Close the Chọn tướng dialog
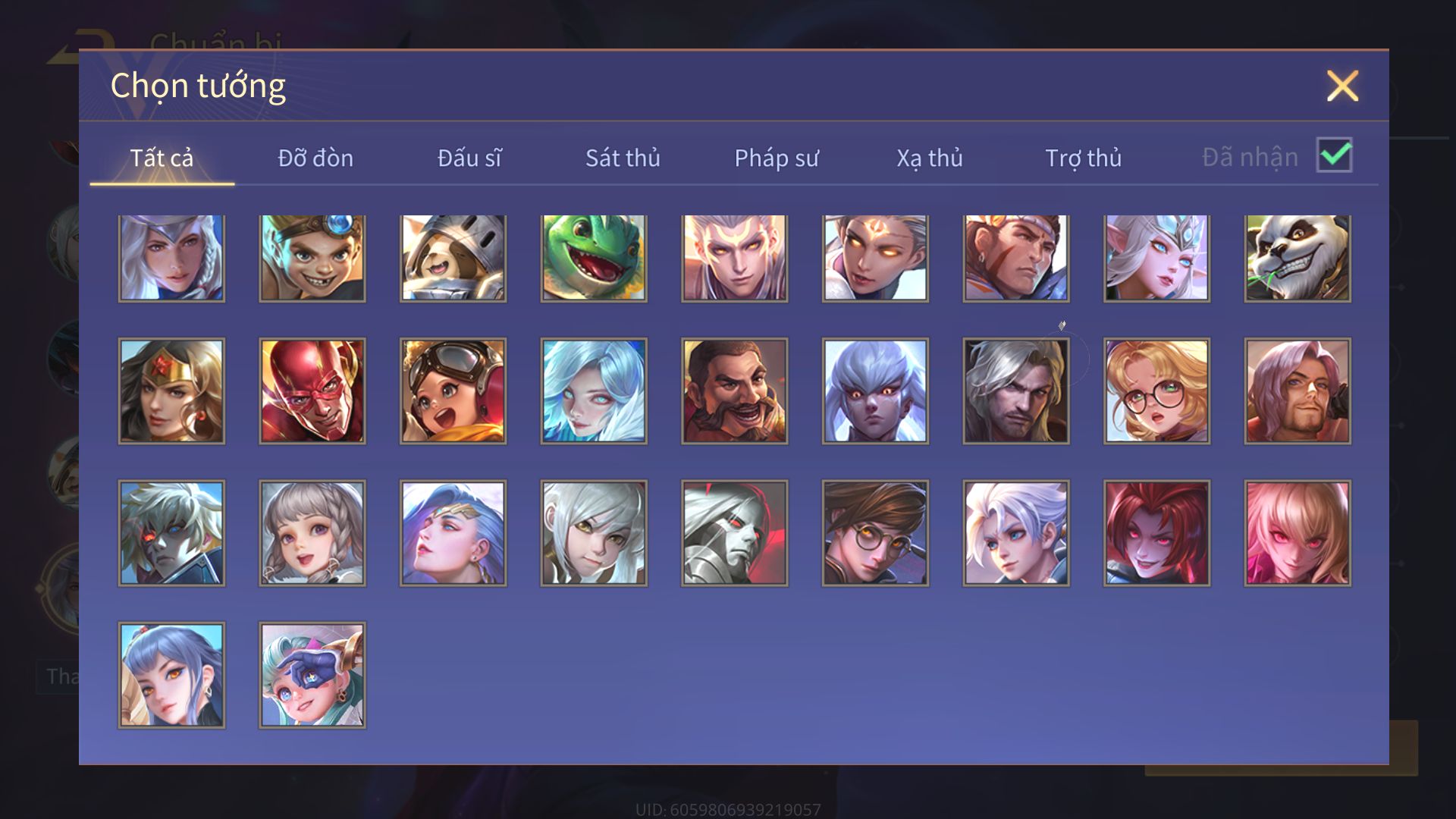This screenshot has width=1456, height=819. 1342,86
